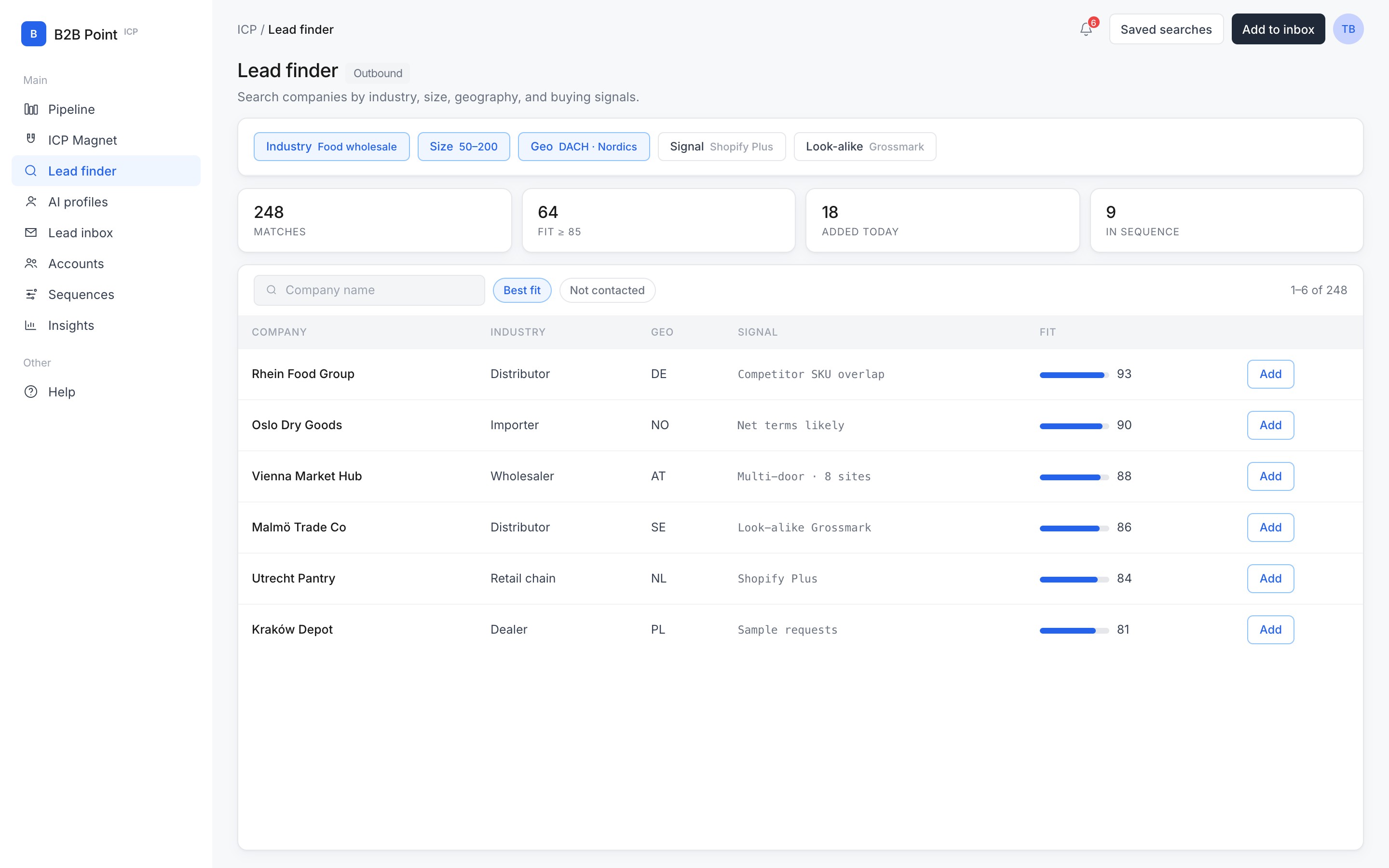Viewport: 1389px width, 868px height.
Task: Open Sequences page
Action: (x=106, y=295)
